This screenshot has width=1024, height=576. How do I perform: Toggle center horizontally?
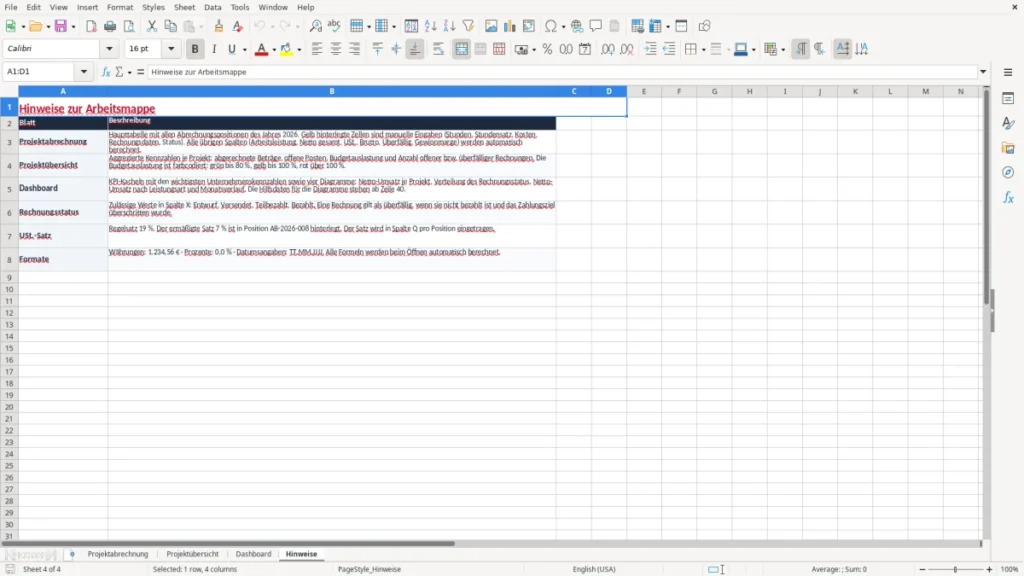(x=336, y=49)
